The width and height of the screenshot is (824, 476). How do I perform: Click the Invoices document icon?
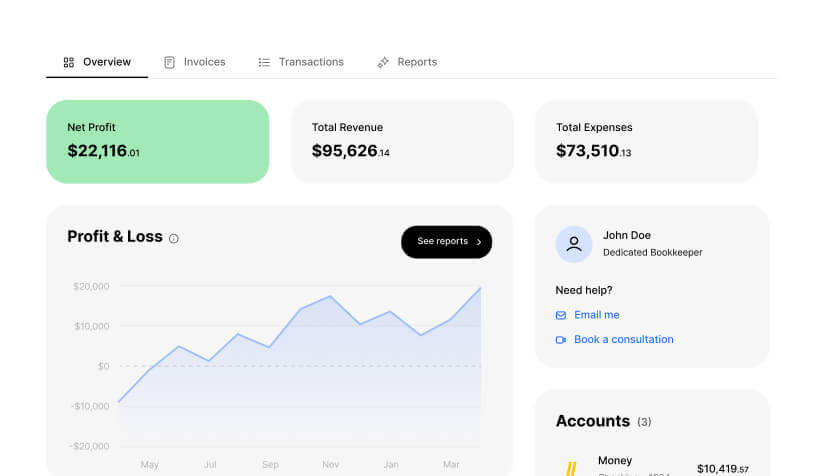point(169,63)
